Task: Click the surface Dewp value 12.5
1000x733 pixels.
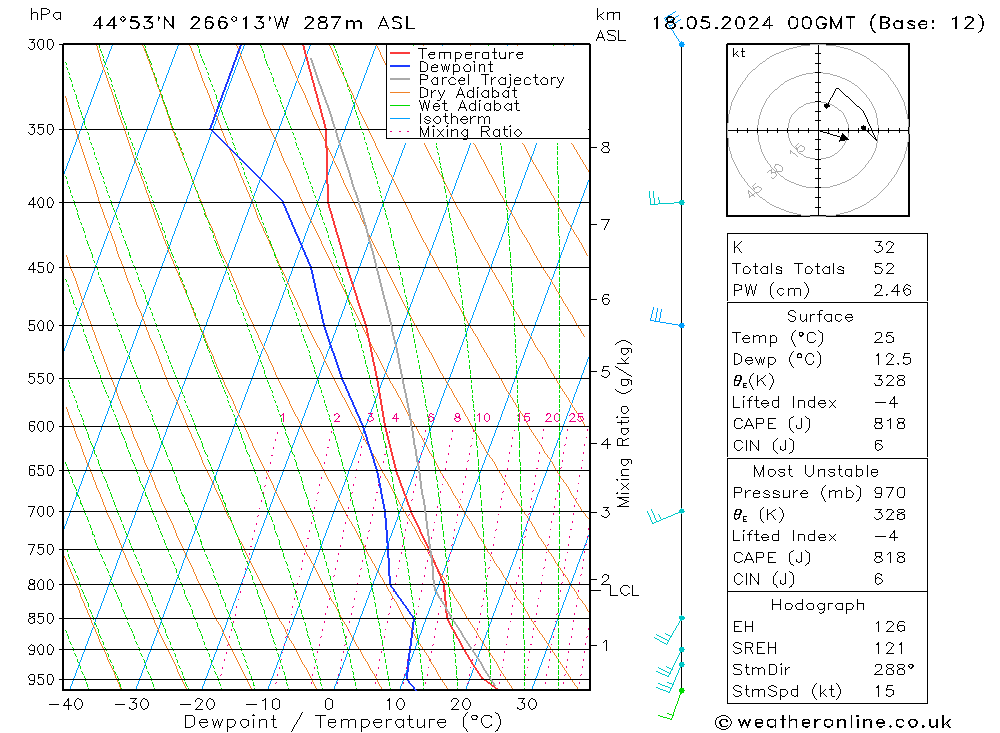Action: click(x=892, y=359)
